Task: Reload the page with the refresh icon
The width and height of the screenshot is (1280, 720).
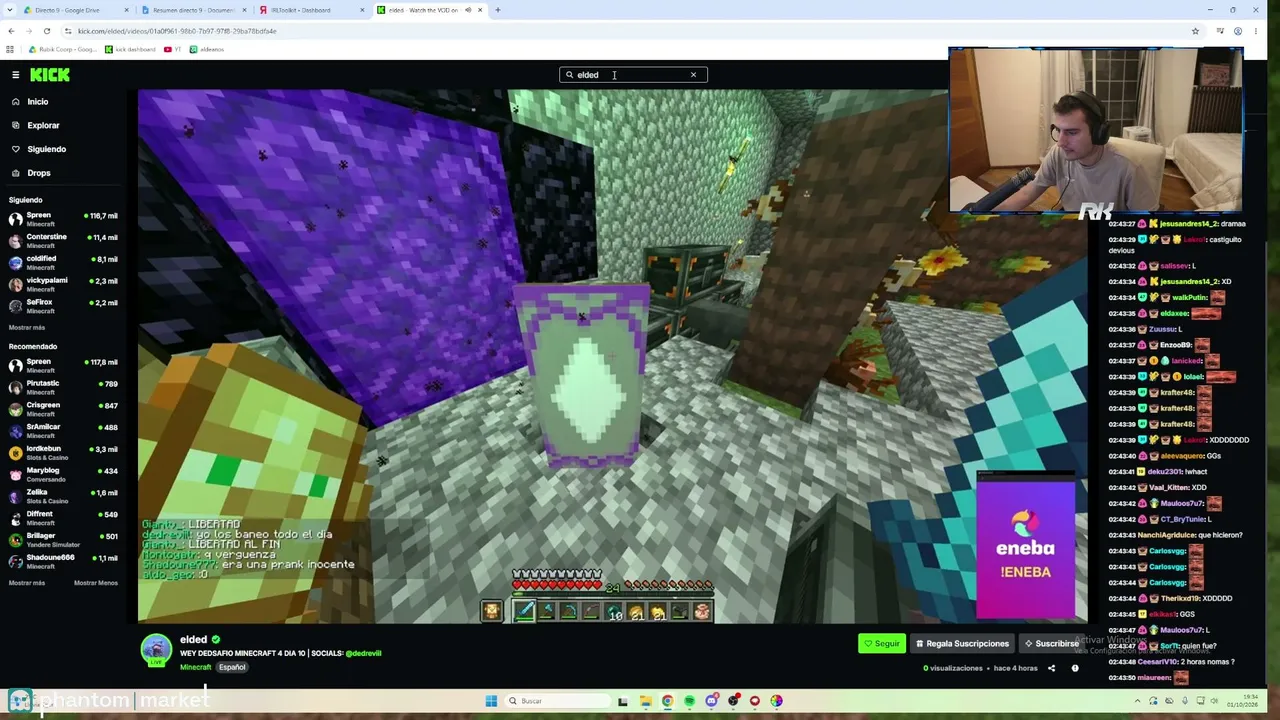Action: click(45, 31)
